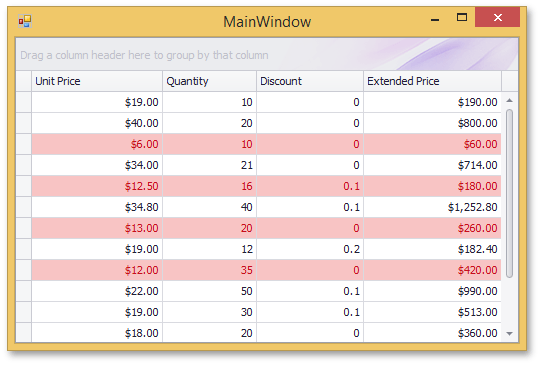Select the $360.00 extended price cell
This screenshot has height=365, width=540.
point(432,333)
